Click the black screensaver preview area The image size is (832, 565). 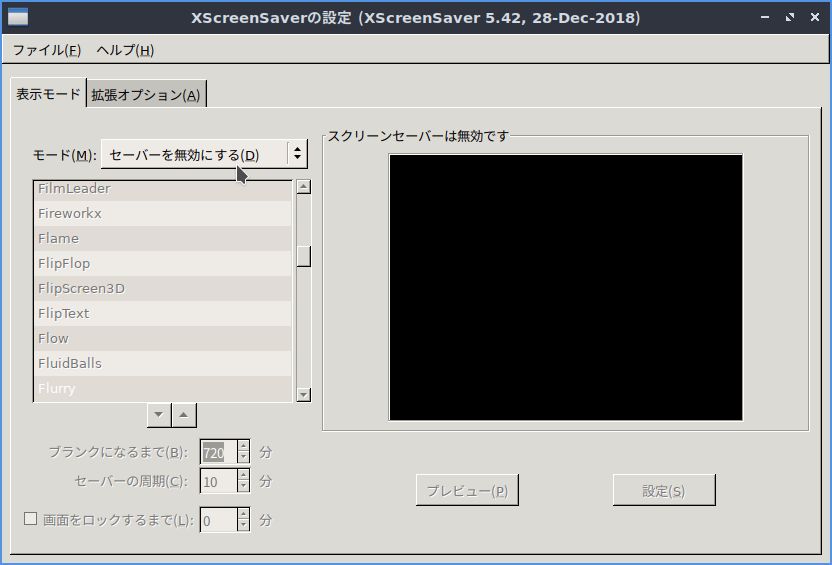pyautogui.click(x=566, y=287)
